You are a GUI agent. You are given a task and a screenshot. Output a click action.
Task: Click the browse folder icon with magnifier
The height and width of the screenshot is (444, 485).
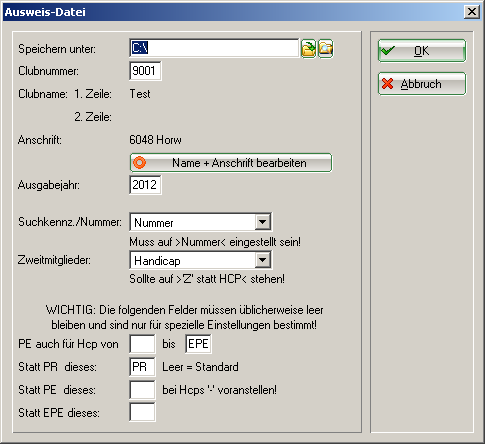tap(326, 49)
